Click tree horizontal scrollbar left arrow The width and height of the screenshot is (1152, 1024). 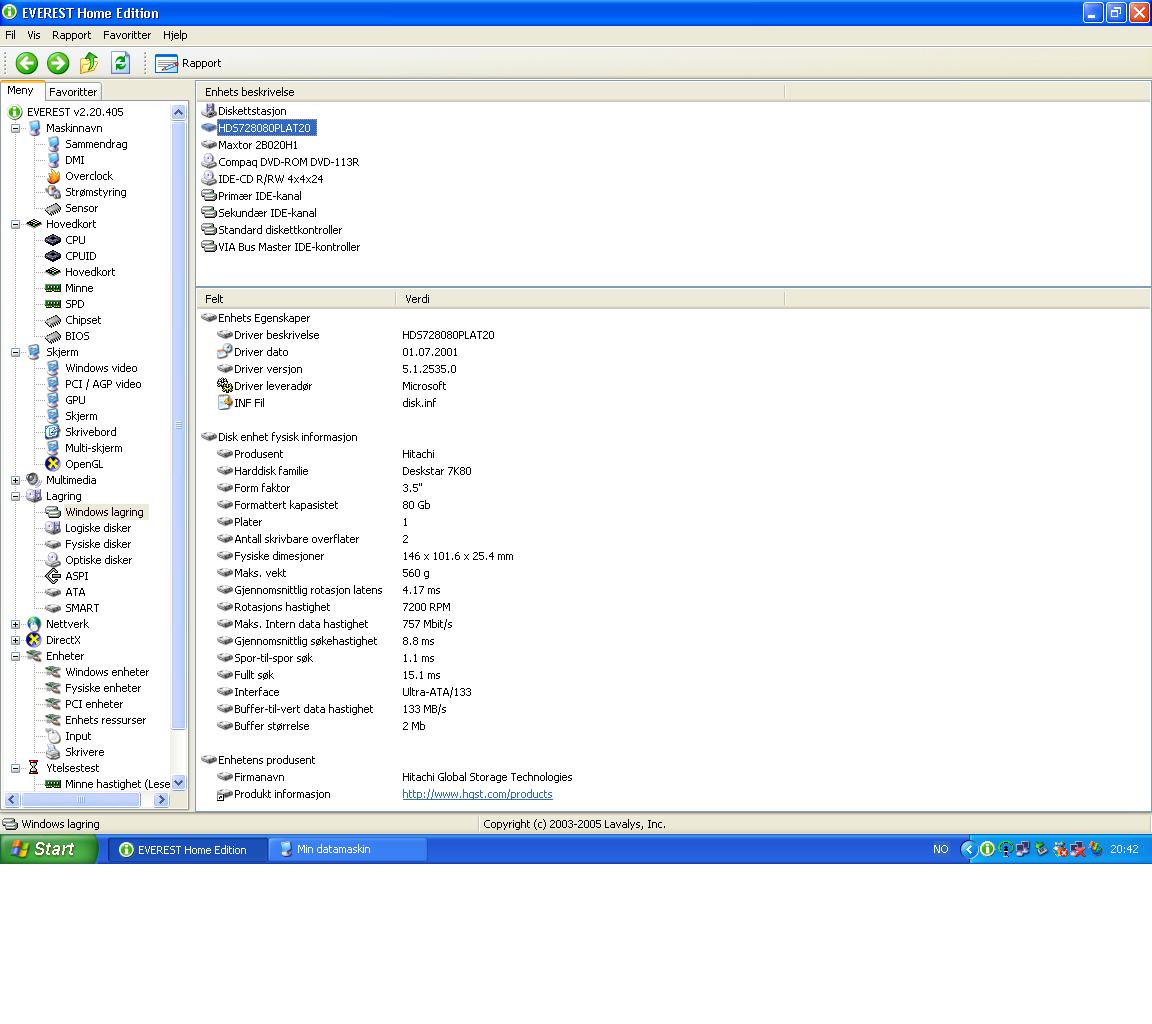click(12, 800)
